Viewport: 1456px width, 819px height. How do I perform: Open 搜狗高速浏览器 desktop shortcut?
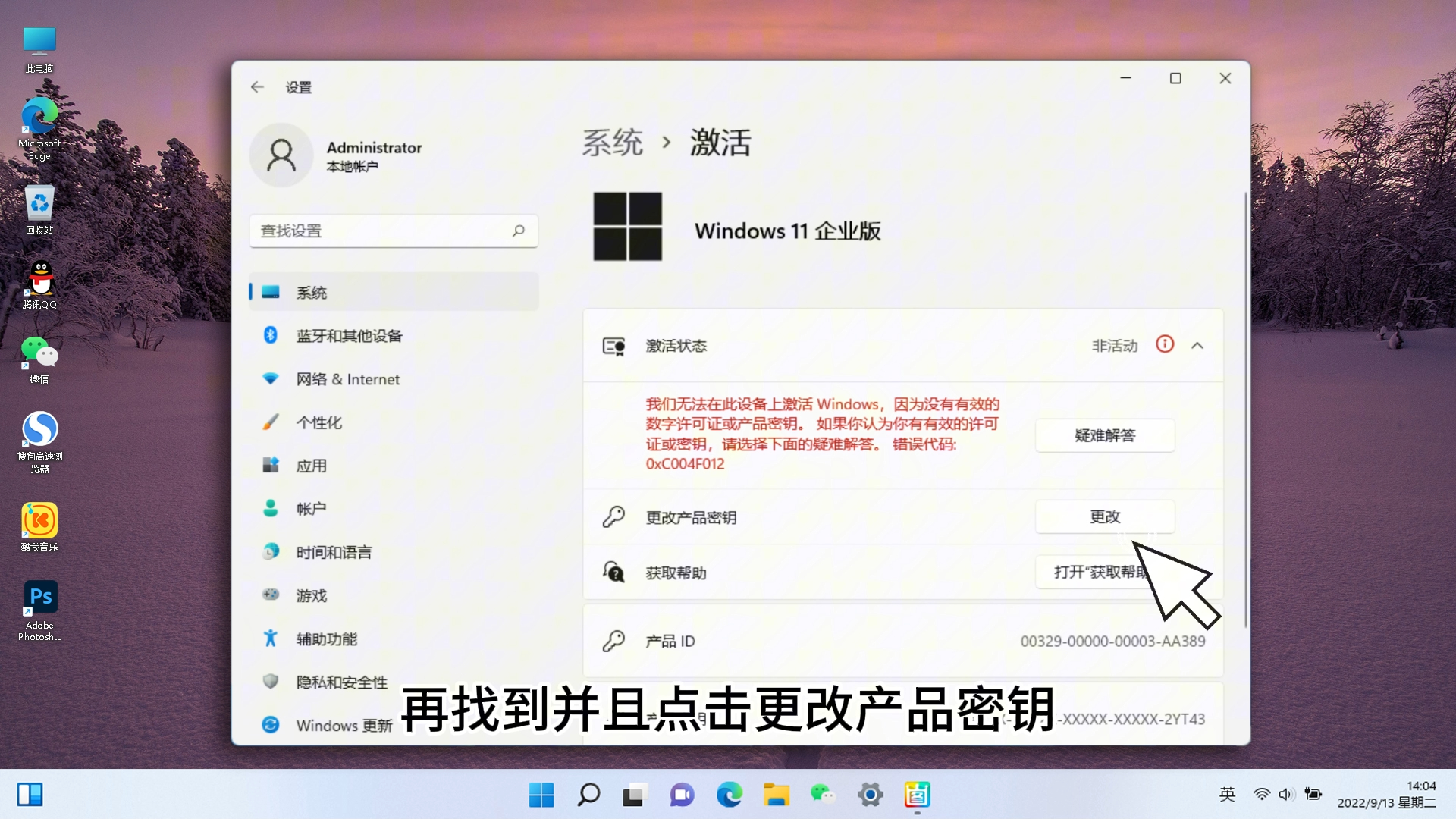tap(39, 443)
